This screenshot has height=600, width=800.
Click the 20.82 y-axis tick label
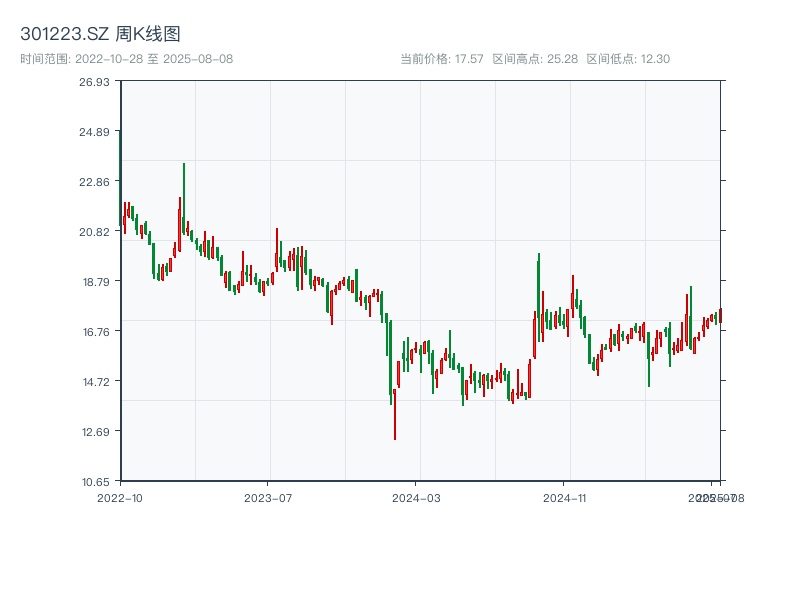(95, 232)
